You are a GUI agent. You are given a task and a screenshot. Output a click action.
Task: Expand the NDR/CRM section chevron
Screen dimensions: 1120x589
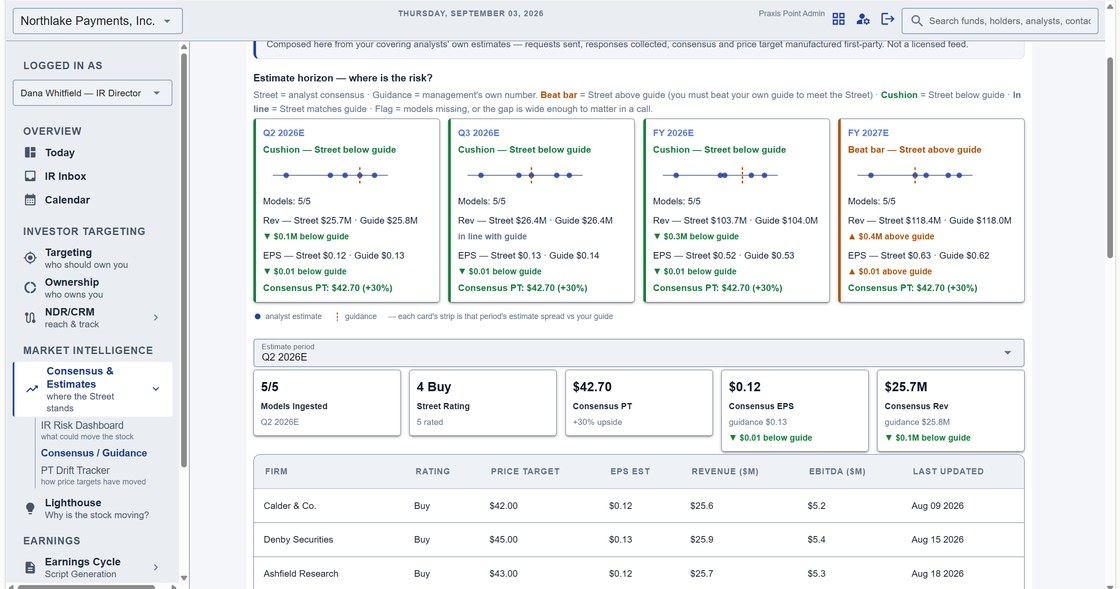156,318
